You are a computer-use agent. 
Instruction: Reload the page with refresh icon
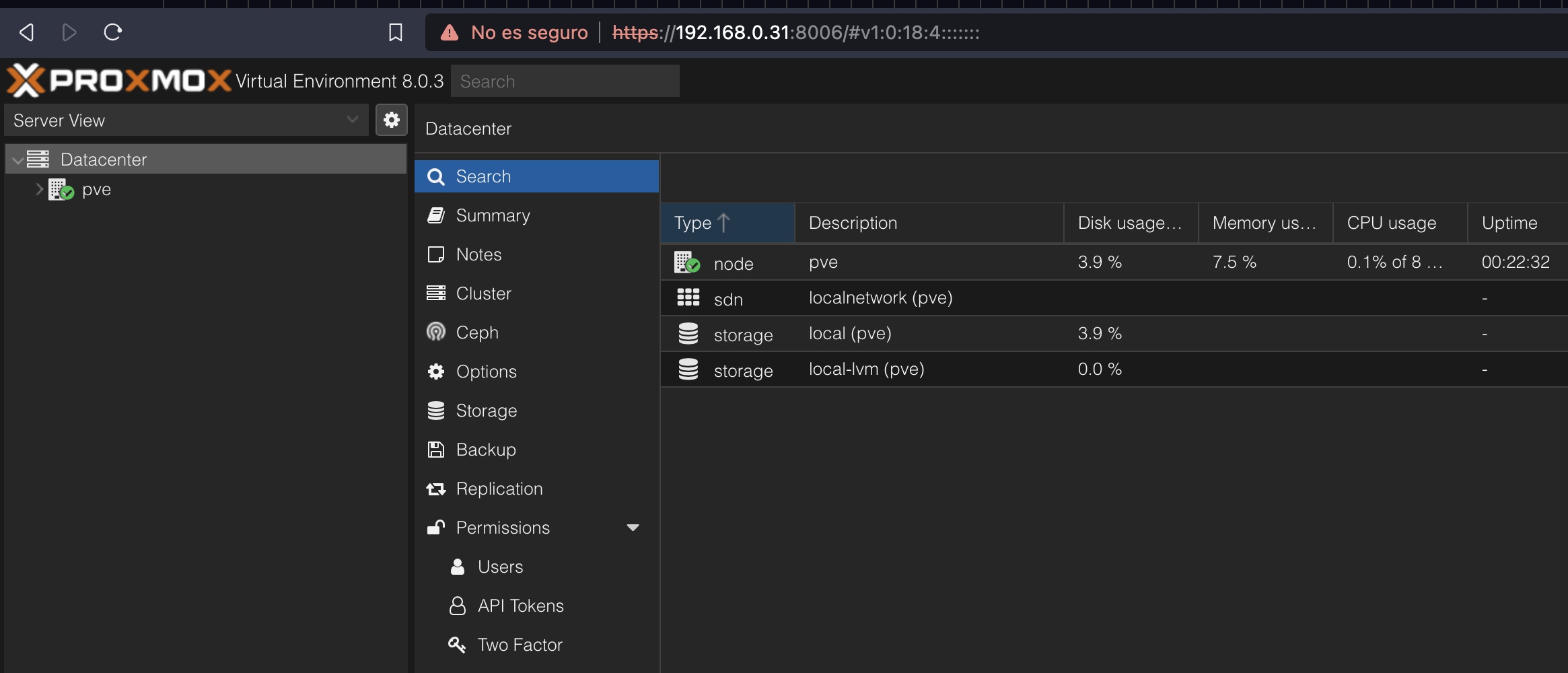(112, 32)
